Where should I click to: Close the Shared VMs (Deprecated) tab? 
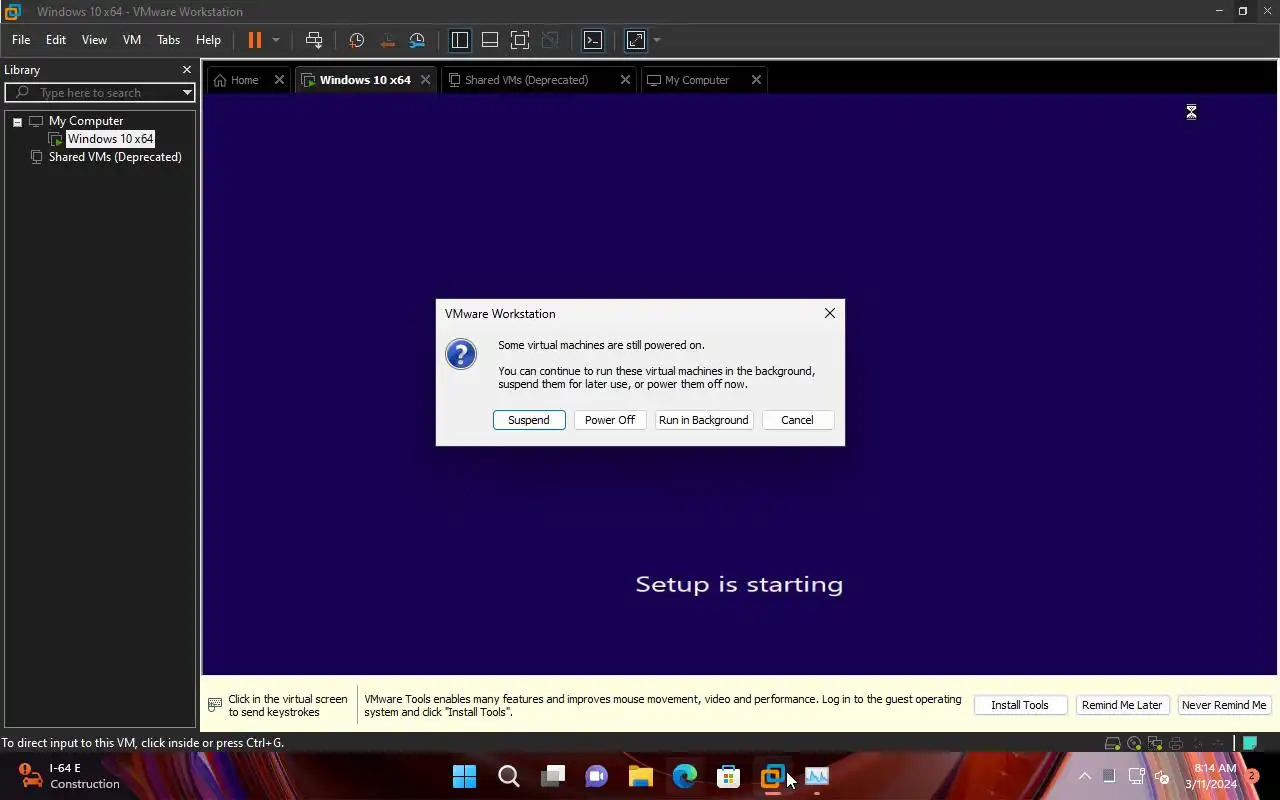click(625, 80)
